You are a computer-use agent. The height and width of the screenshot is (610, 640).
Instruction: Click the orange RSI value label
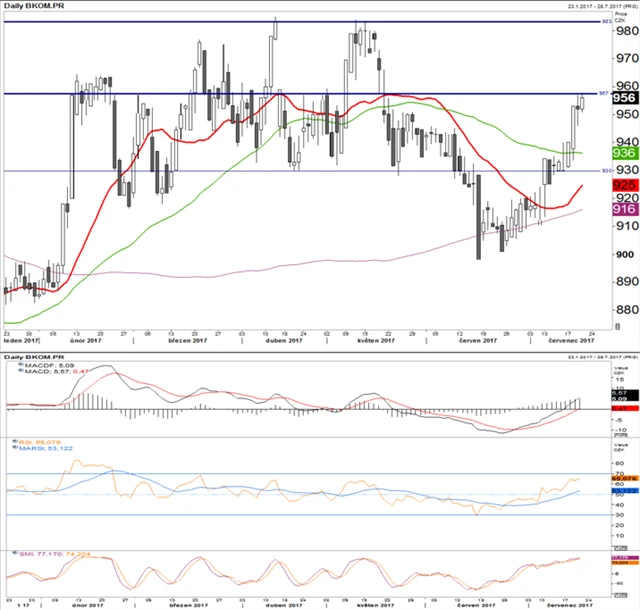pos(40,442)
